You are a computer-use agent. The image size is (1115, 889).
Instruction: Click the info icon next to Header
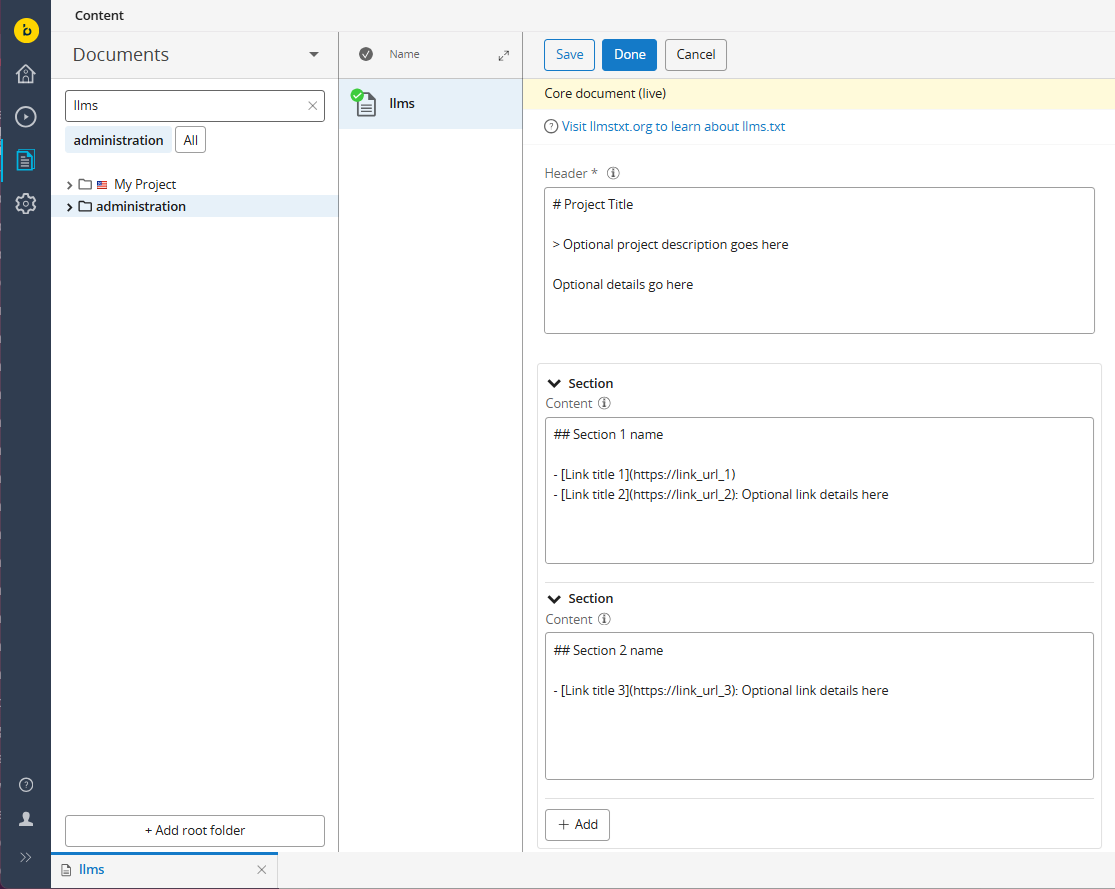[x=613, y=173]
